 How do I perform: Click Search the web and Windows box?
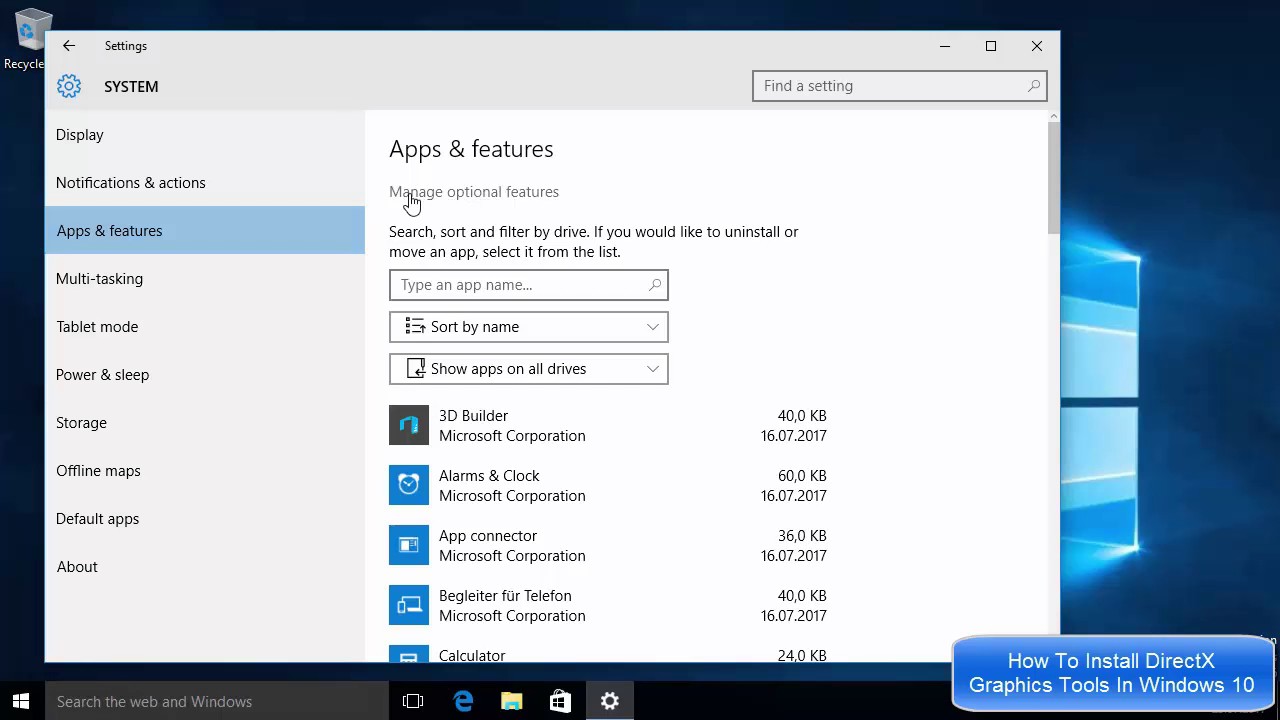coord(216,701)
